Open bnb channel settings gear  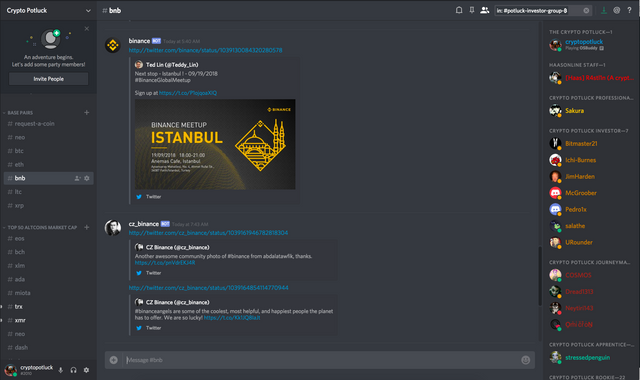tap(87, 178)
